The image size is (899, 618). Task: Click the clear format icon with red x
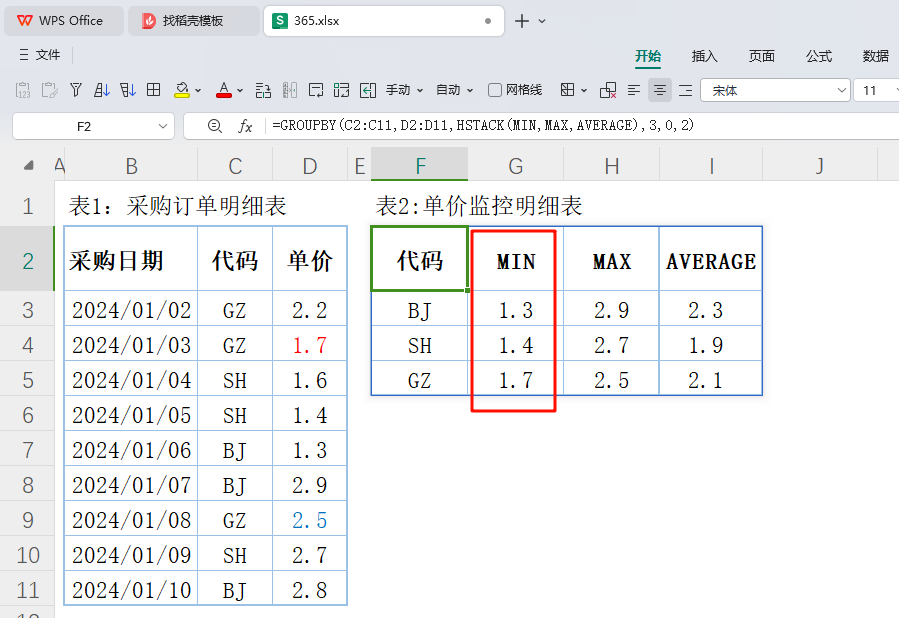(608, 90)
